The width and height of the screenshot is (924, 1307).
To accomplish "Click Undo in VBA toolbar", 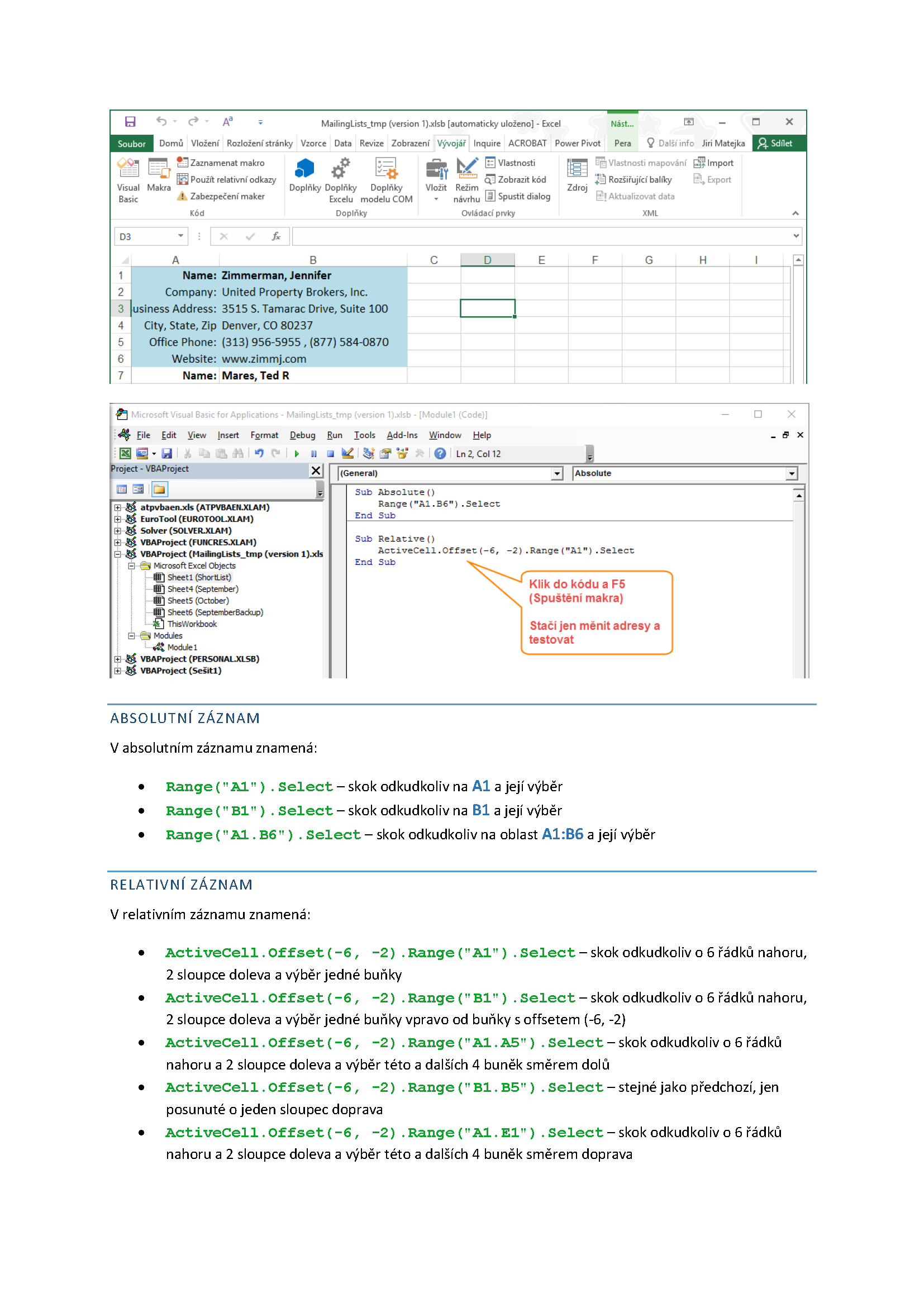I will pyautogui.click(x=259, y=454).
